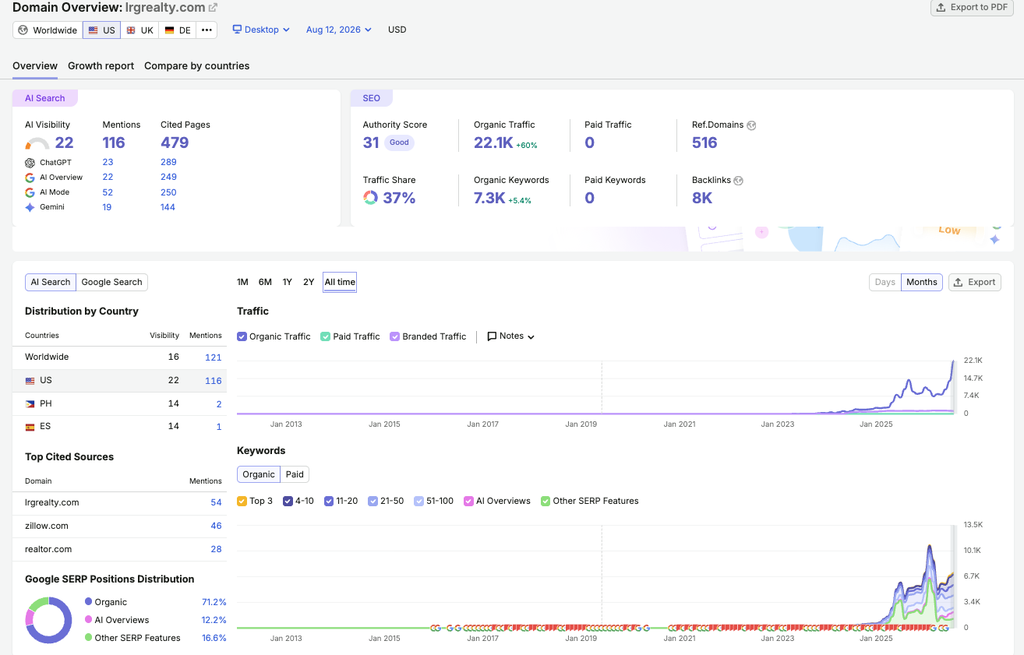Click the Desktop monitor icon
This screenshot has width=1024, height=655.
237,29
